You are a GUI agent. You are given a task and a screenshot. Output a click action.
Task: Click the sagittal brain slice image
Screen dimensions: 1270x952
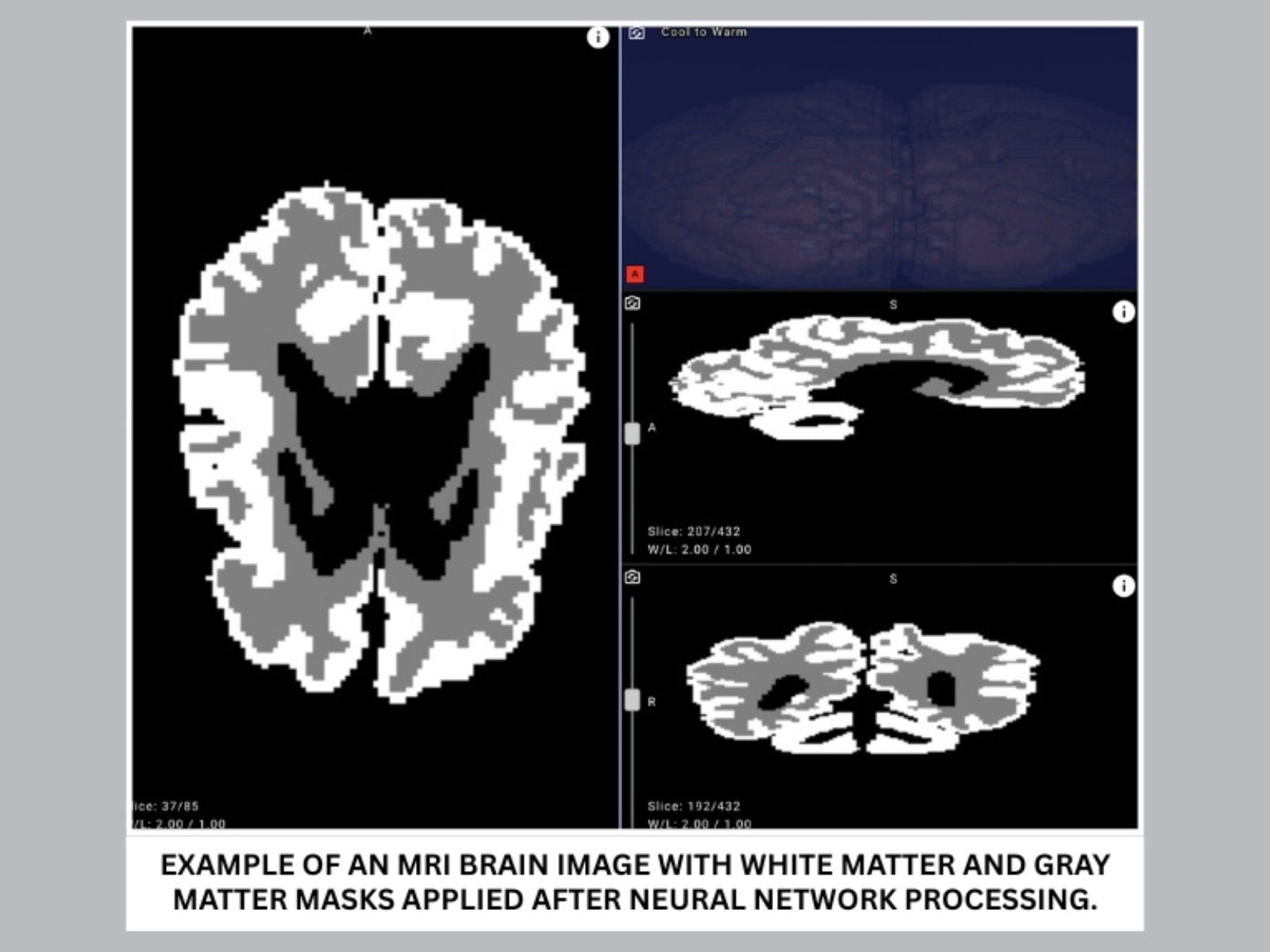877,373
